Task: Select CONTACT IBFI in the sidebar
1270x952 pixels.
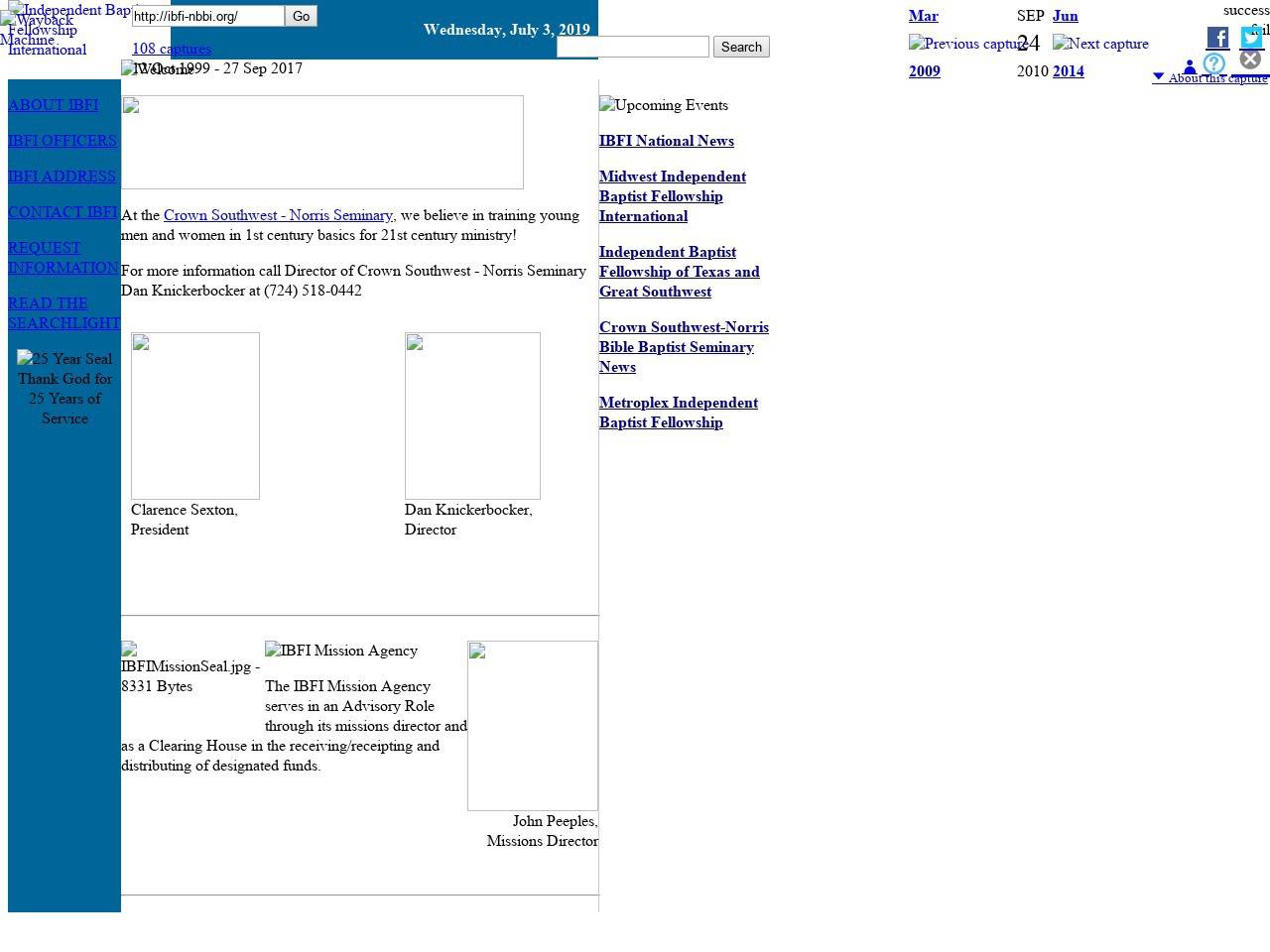Action: pyautogui.click(x=63, y=212)
